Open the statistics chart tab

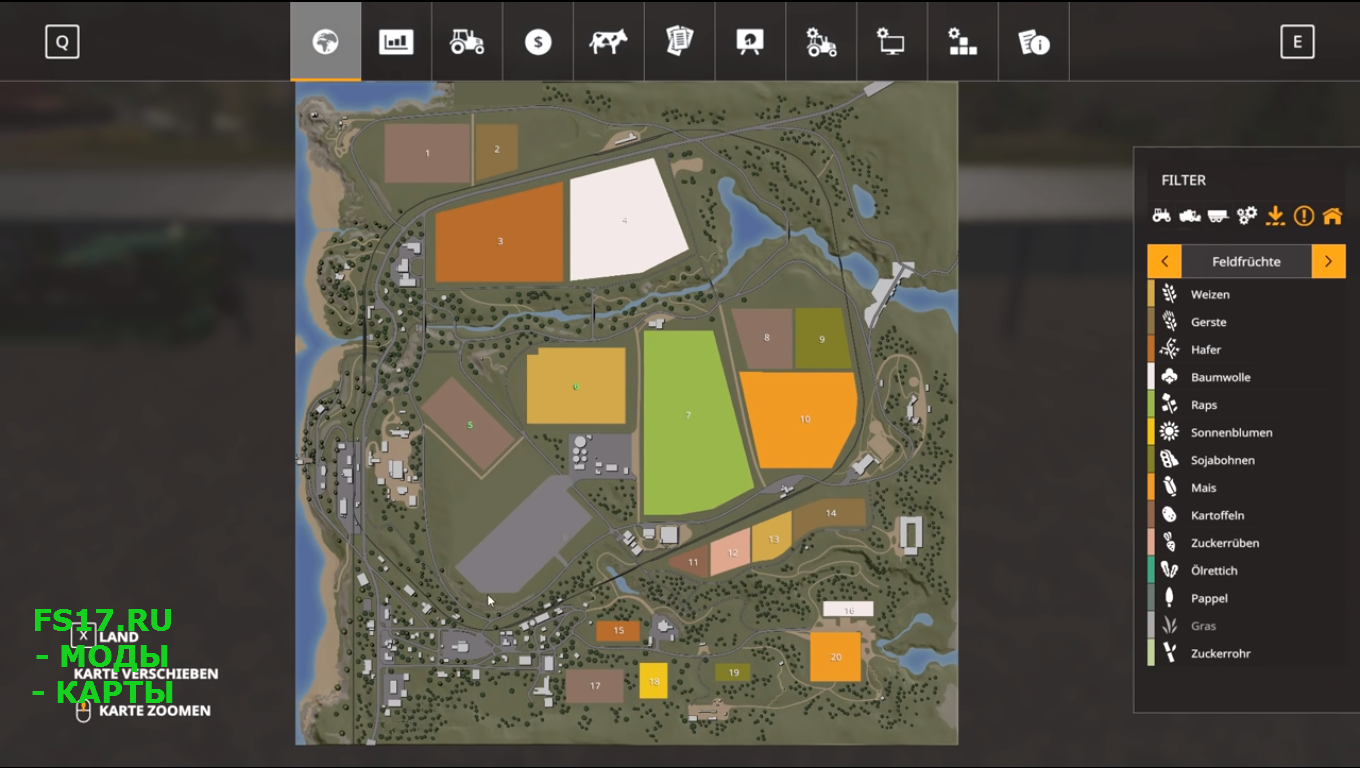(x=396, y=41)
